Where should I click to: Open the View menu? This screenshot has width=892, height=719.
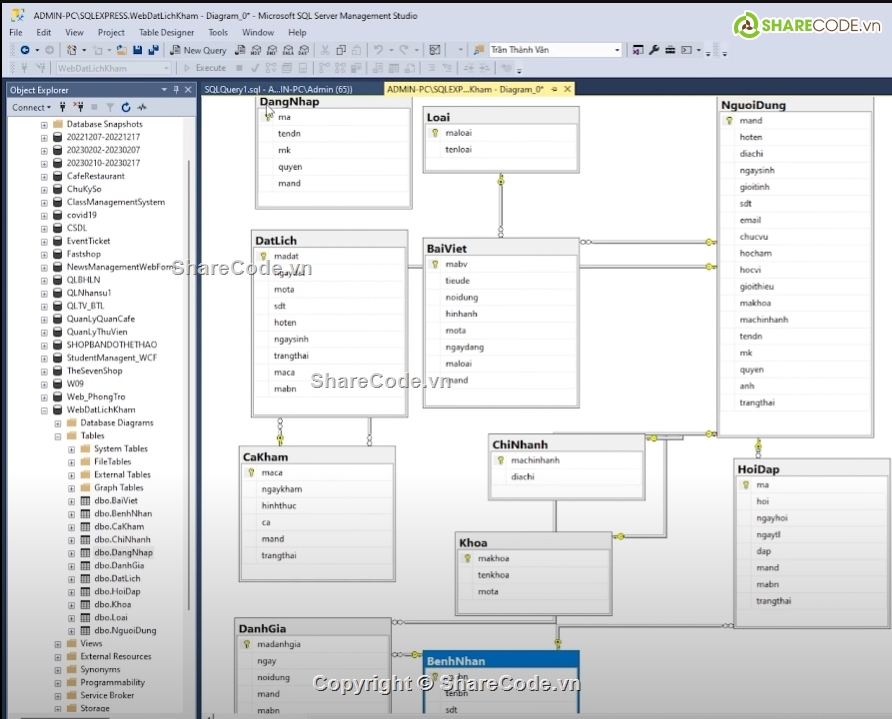(x=74, y=32)
